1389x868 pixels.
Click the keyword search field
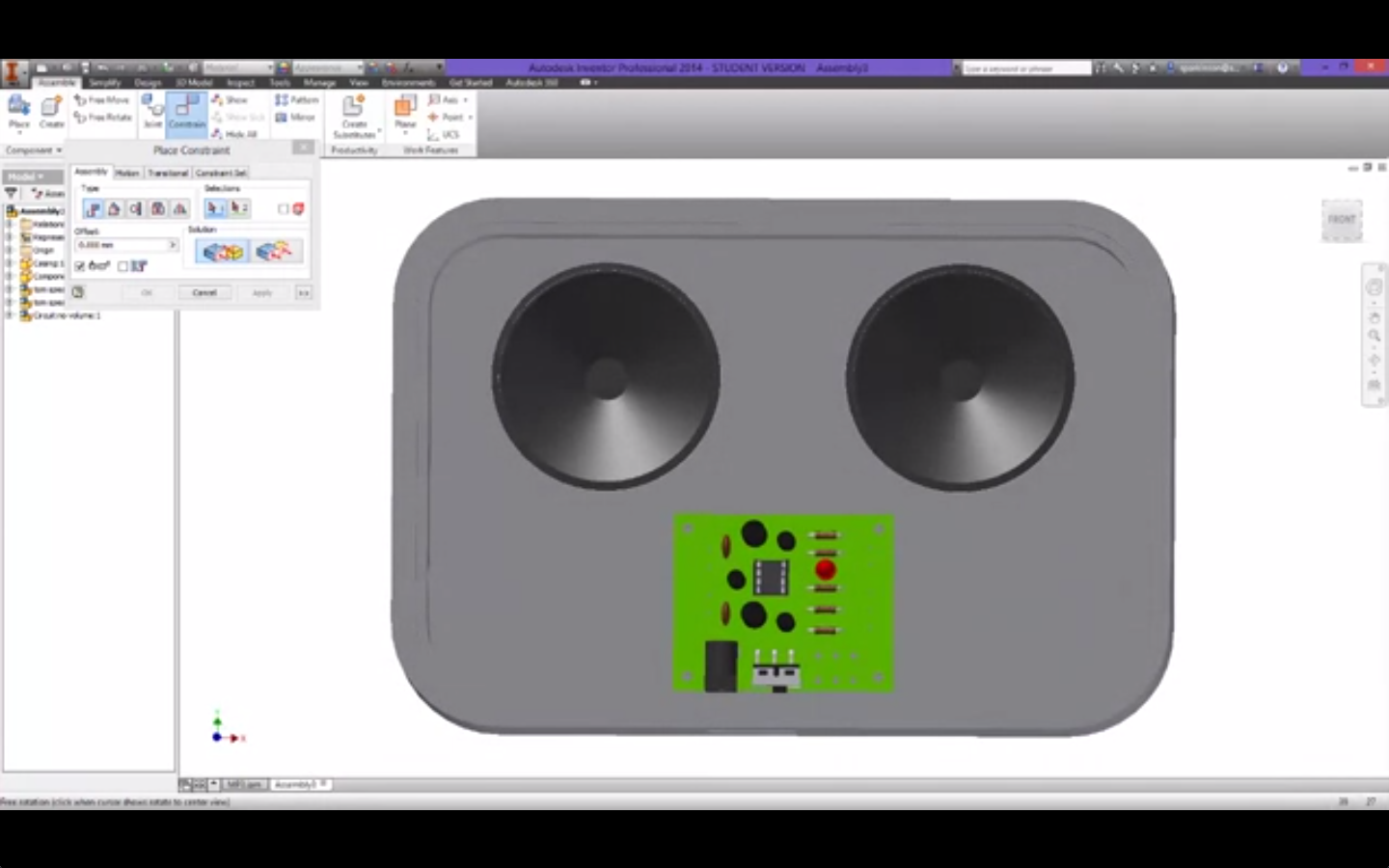click(x=1026, y=68)
